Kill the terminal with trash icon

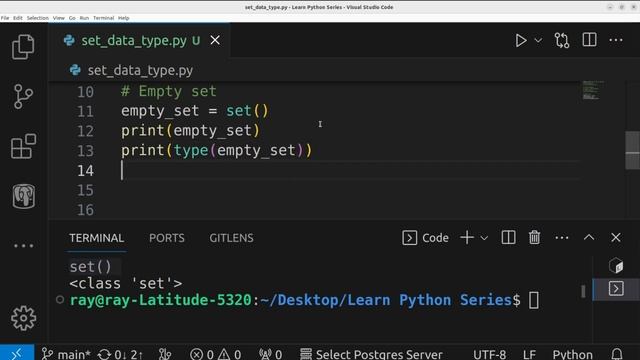(534, 238)
